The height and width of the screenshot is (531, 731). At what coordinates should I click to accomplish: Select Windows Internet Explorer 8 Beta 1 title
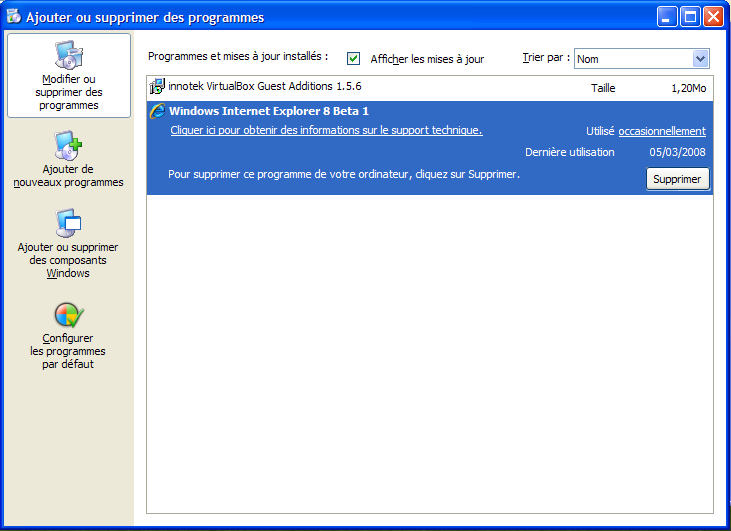(269, 111)
